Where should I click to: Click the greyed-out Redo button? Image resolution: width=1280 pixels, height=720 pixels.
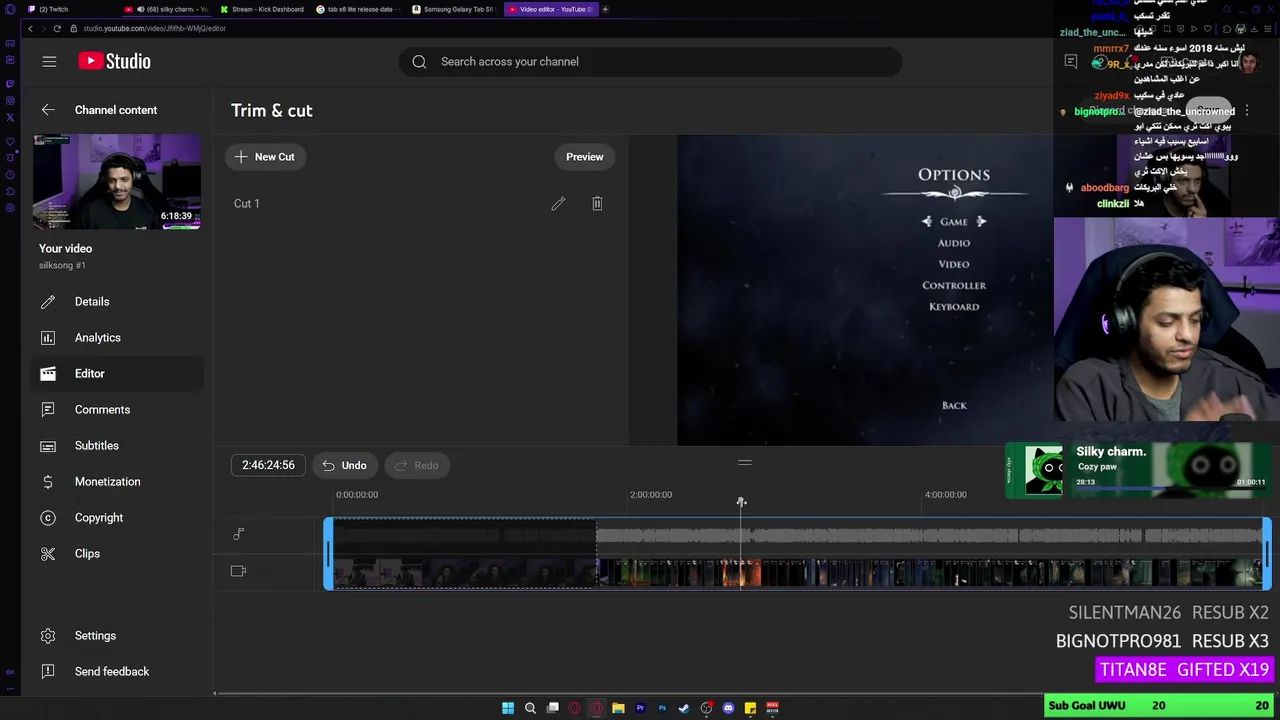coord(416,465)
